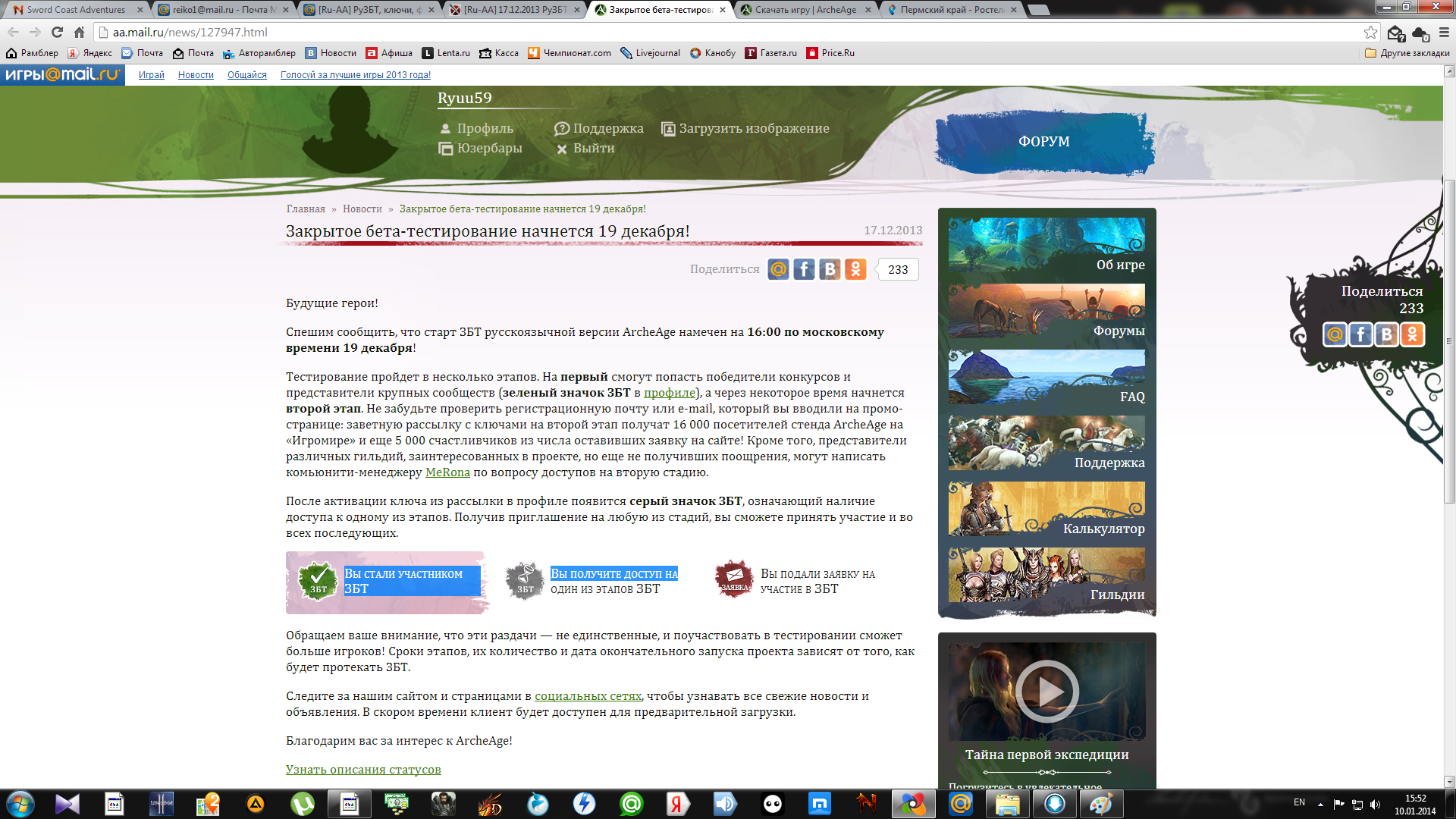
Task: Open Yandex browser taskbar icon
Action: point(678,804)
